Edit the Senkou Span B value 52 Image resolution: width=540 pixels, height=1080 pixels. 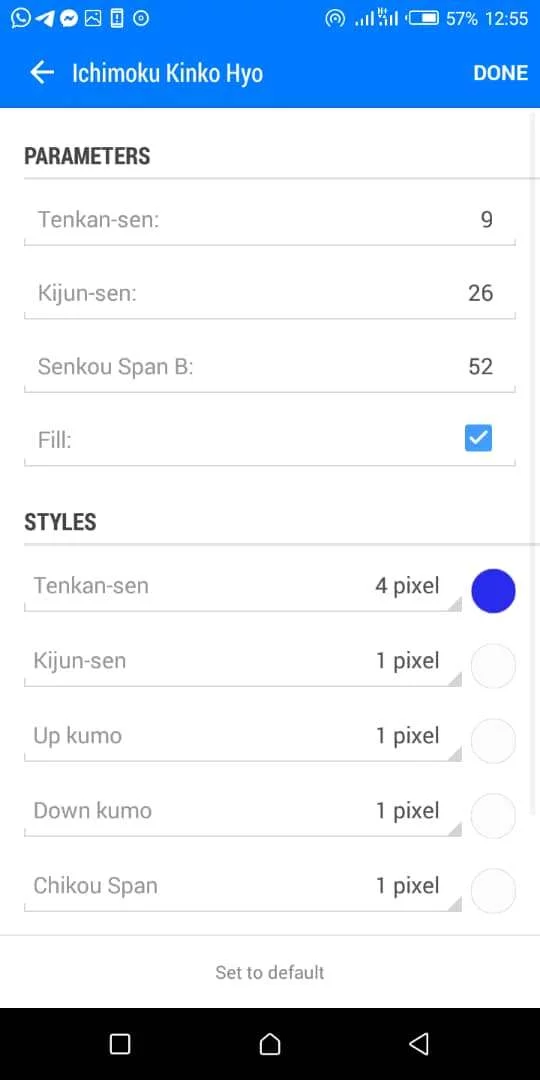tap(270, 367)
